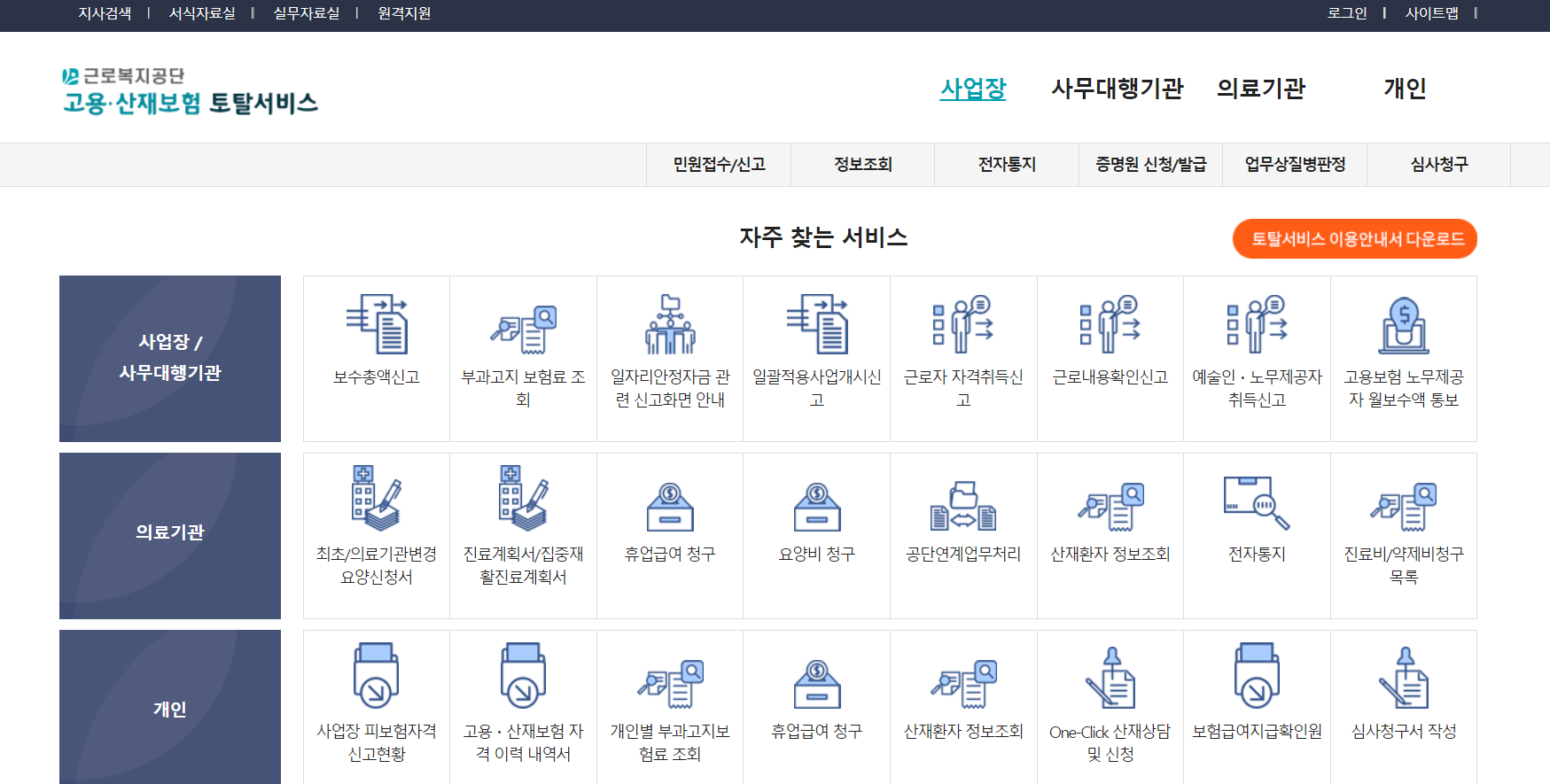Click 토탈서비스 이용안내서 다운로드 button
The image size is (1550, 784).
[1354, 239]
